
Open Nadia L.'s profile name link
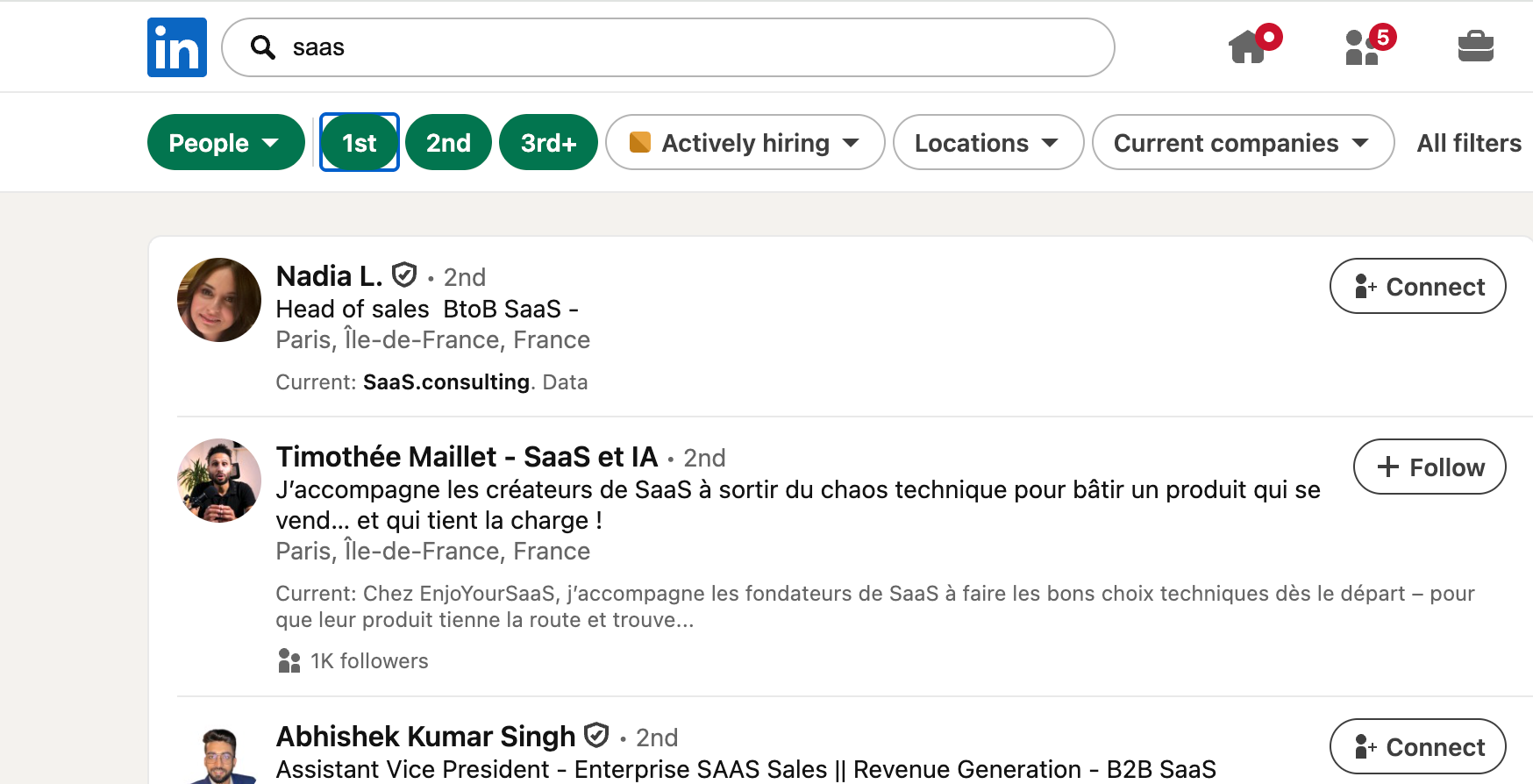(330, 276)
